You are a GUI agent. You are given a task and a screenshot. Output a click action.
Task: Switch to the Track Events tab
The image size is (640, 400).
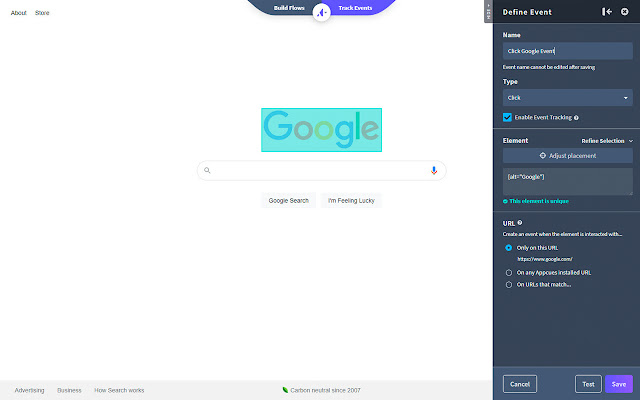(x=355, y=8)
